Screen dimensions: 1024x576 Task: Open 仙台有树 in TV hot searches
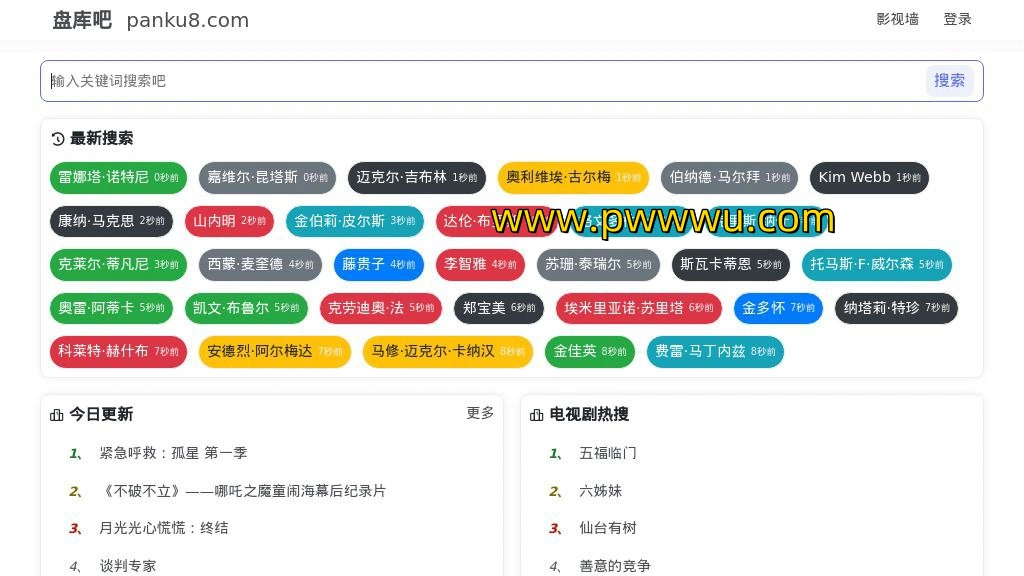pyautogui.click(x=608, y=528)
